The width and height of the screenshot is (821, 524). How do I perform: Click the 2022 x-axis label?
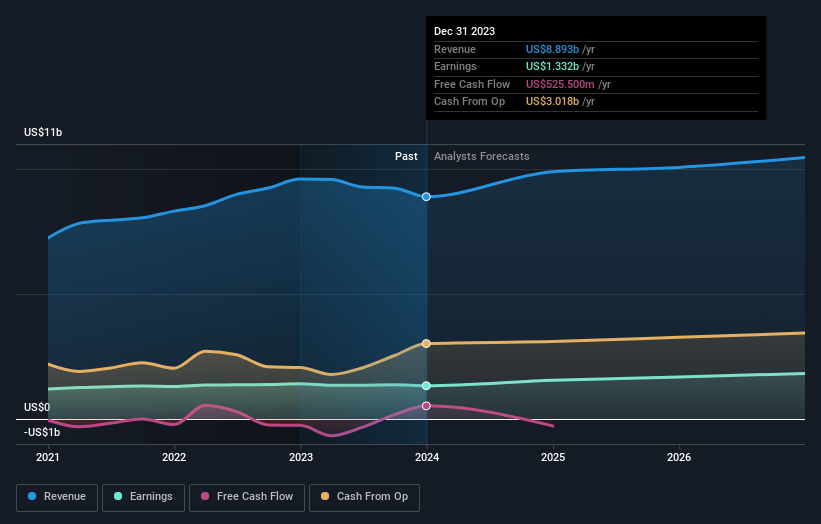[x=174, y=458]
